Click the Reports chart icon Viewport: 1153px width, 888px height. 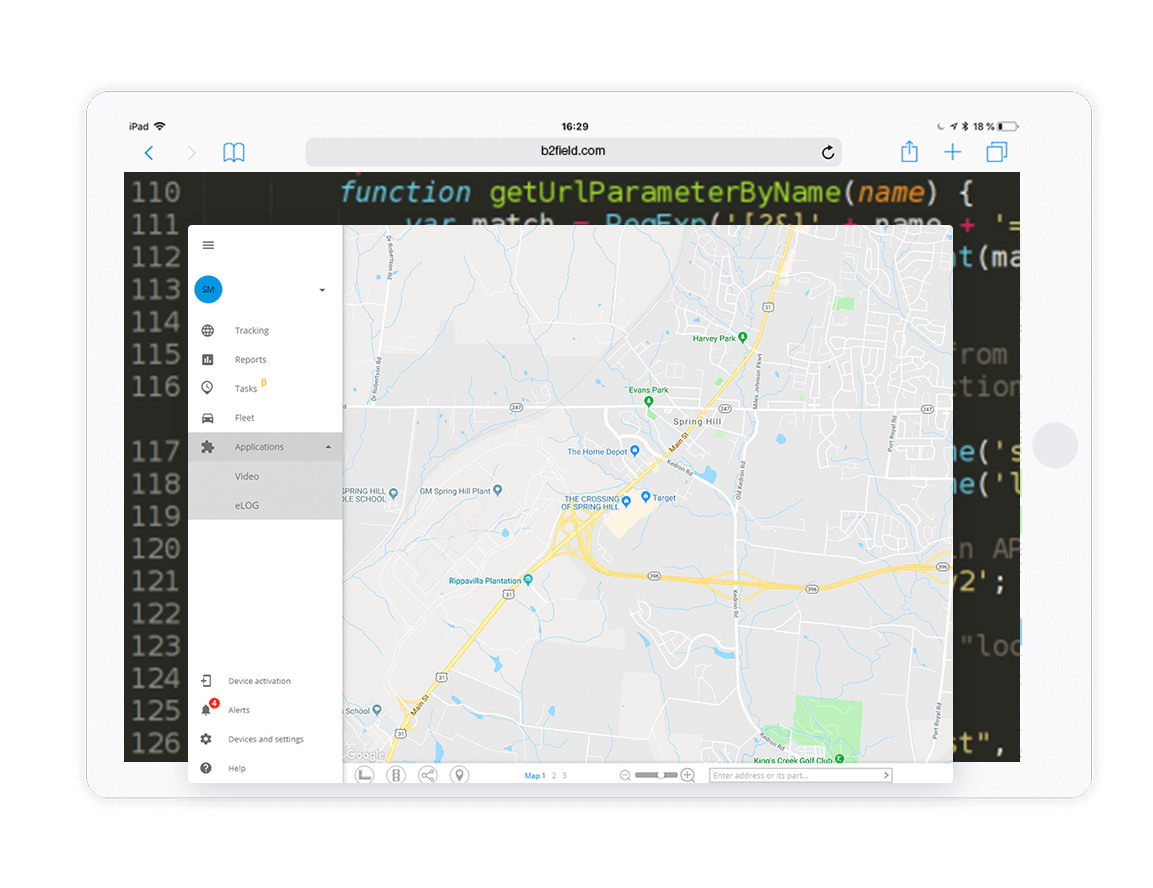click(x=208, y=359)
